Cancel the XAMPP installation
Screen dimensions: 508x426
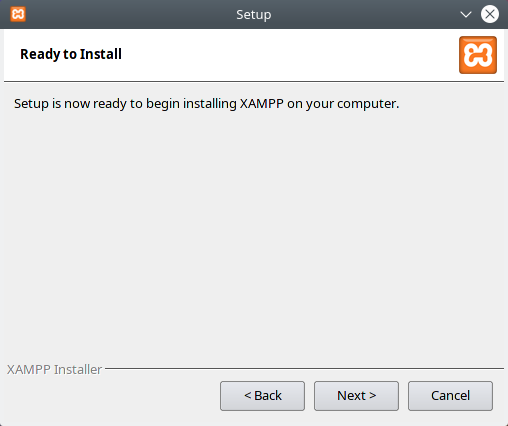pyautogui.click(x=450, y=396)
